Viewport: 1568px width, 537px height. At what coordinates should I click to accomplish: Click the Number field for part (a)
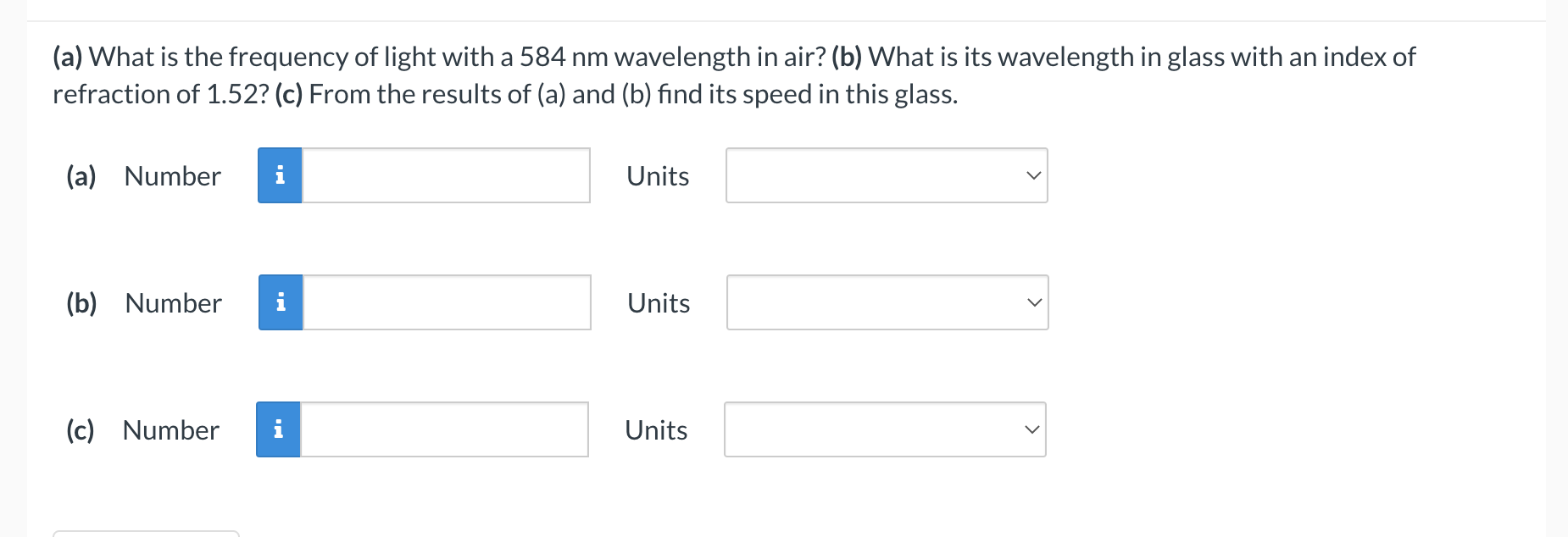coord(445,175)
